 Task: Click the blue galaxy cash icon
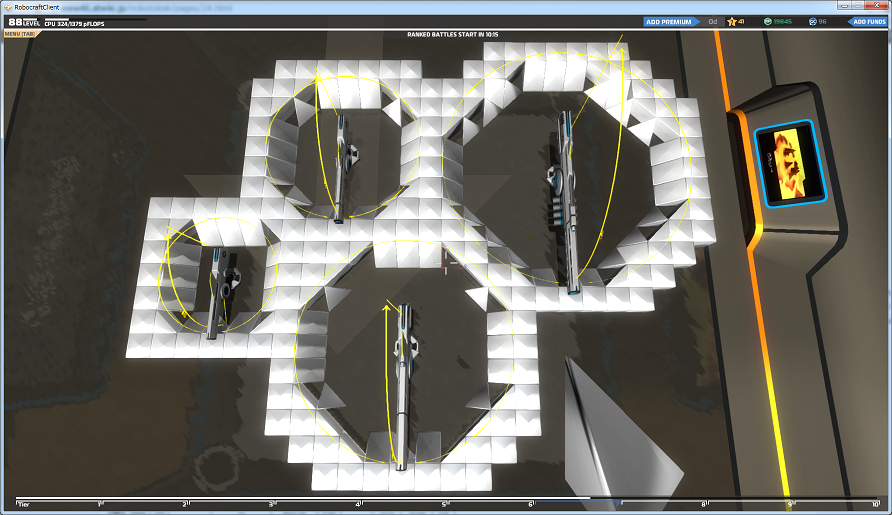point(812,22)
